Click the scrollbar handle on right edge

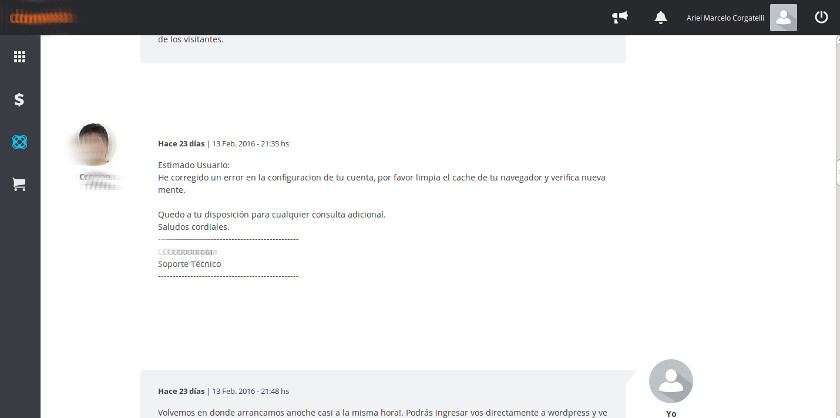click(836, 170)
